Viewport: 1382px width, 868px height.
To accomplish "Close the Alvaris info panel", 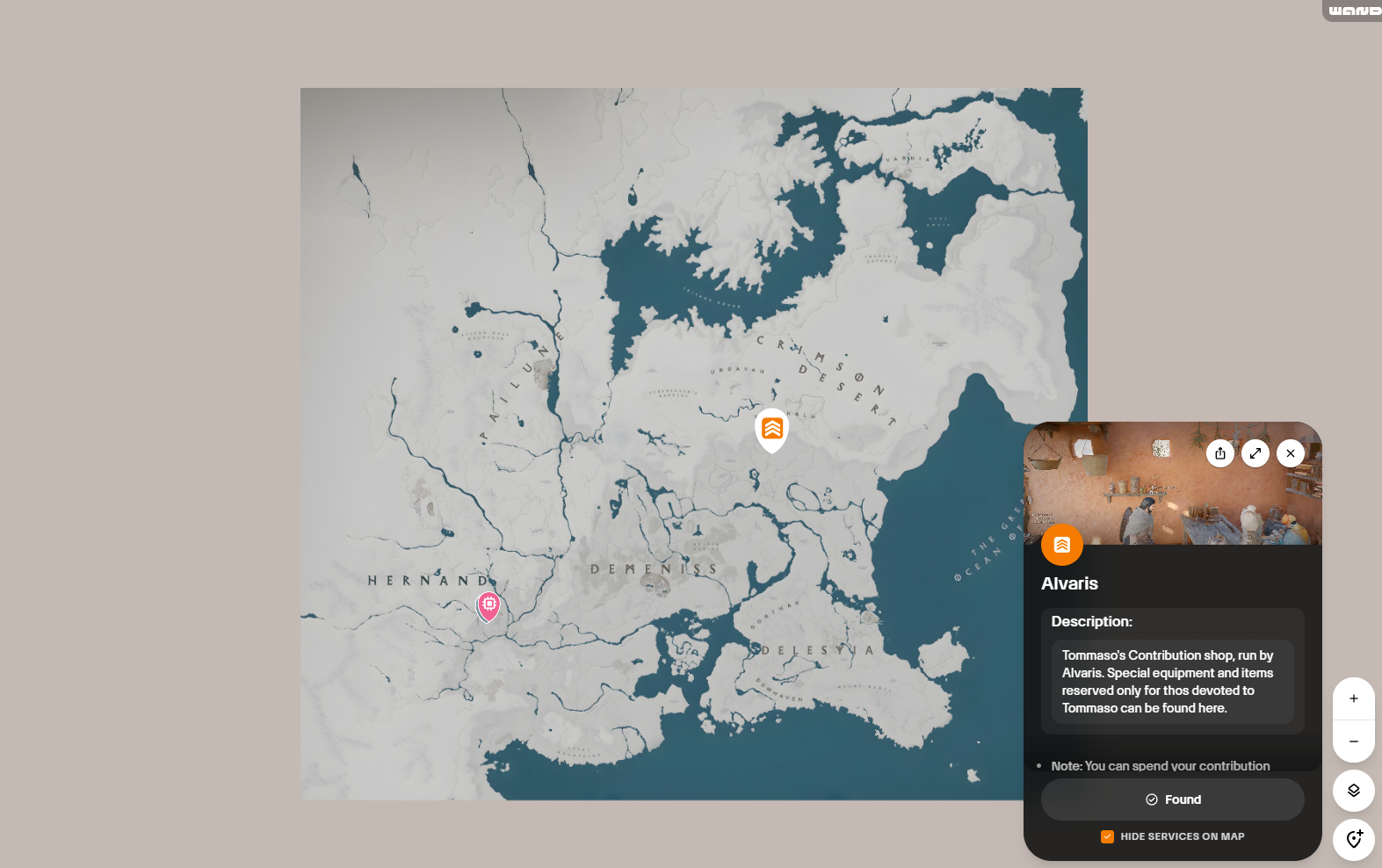I will click(1291, 453).
